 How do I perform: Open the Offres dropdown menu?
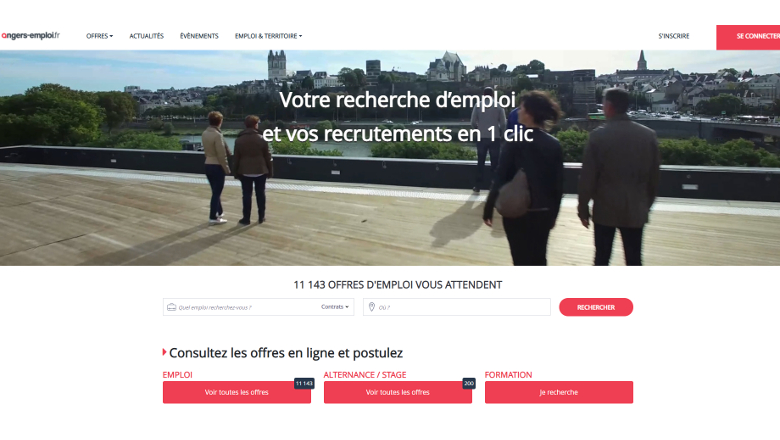pos(99,36)
